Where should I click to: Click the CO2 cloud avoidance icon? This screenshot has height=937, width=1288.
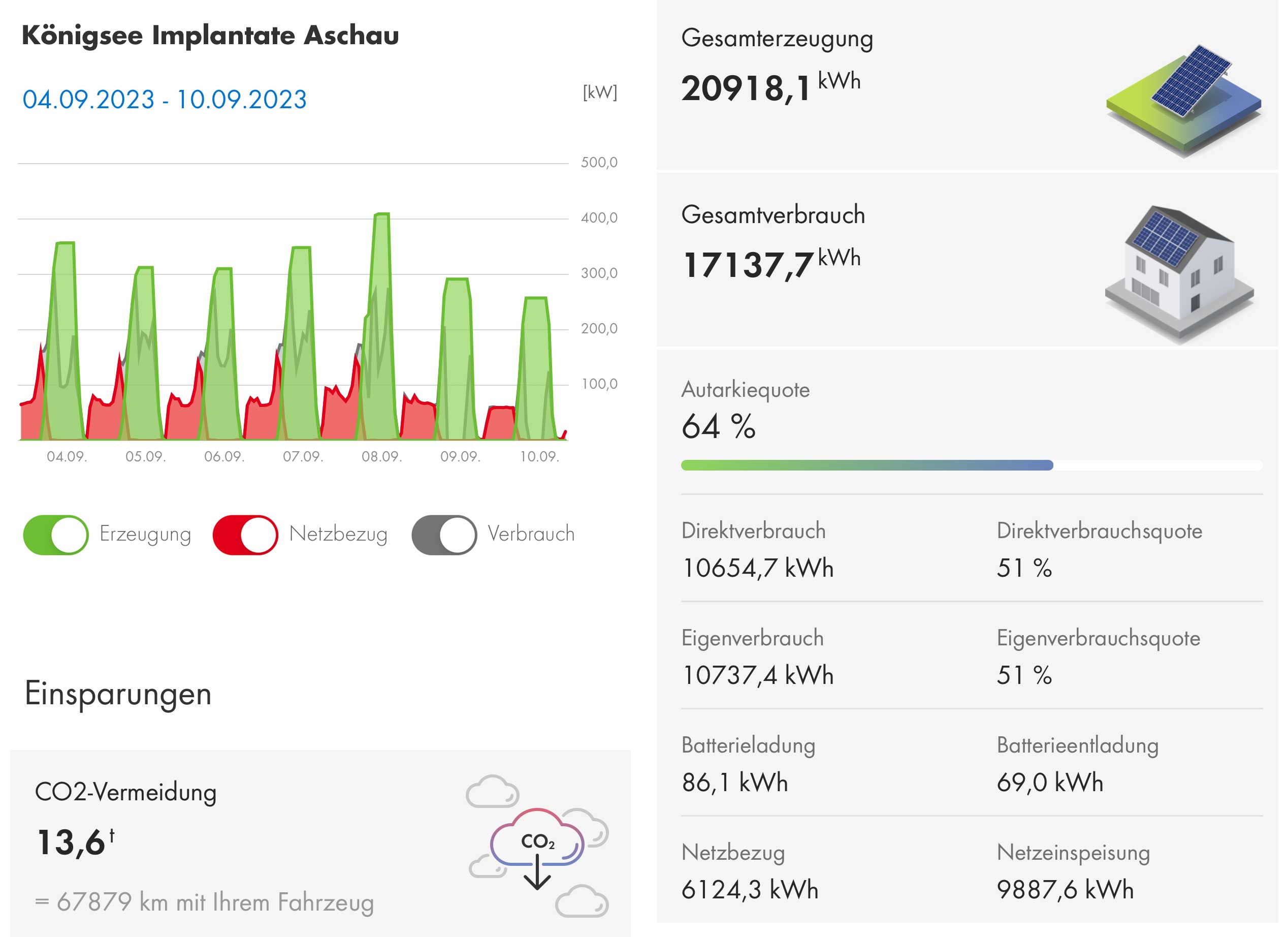click(x=537, y=845)
